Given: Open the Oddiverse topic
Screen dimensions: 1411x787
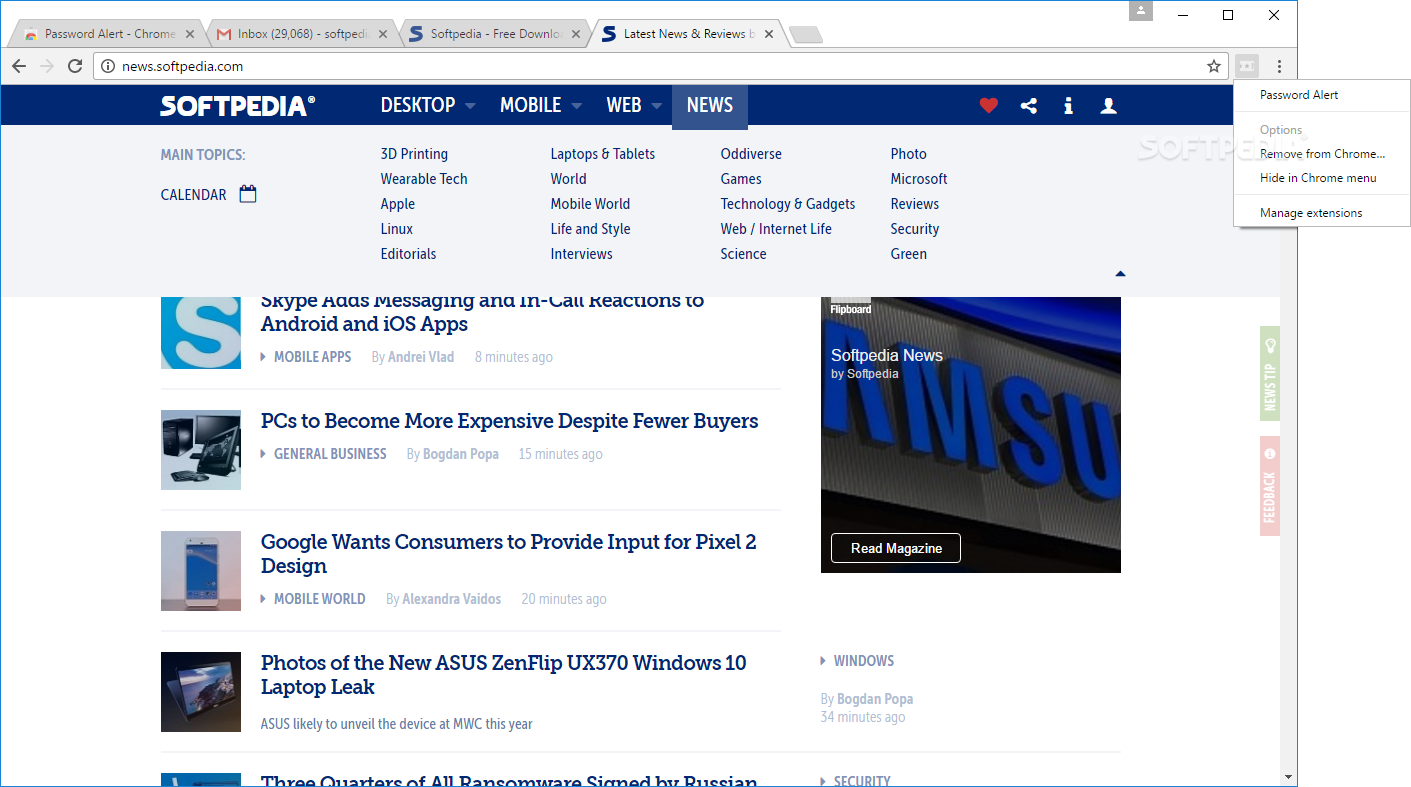Looking at the screenshot, I should [x=751, y=154].
